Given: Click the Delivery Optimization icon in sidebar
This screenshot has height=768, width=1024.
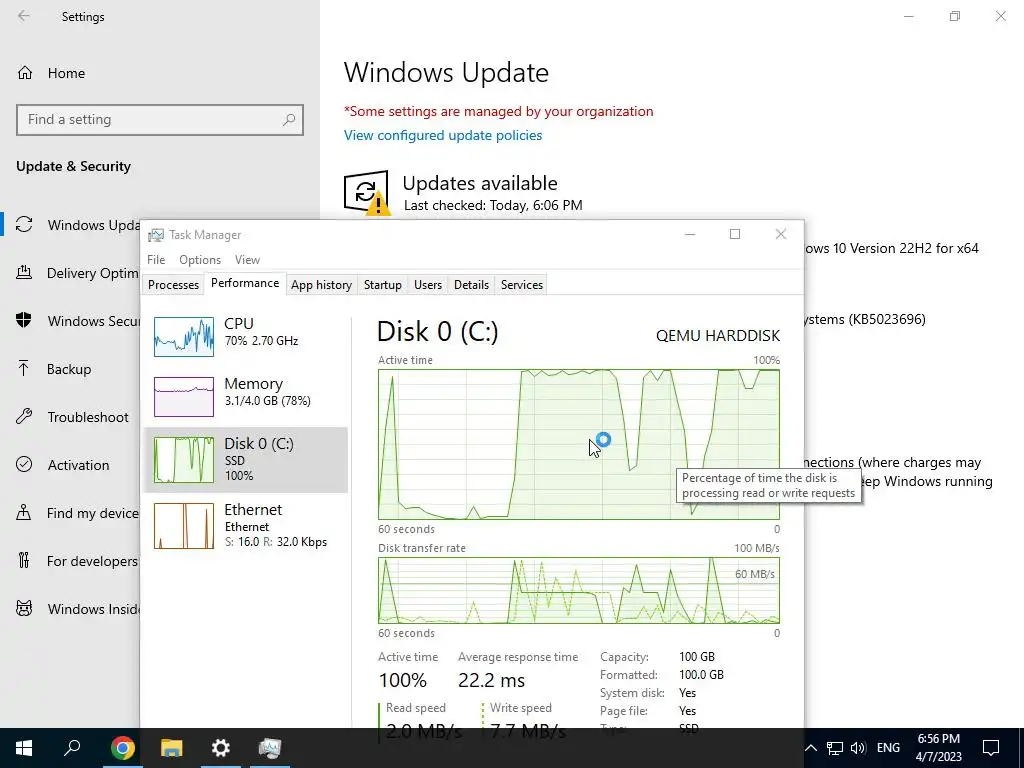Looking at the screenshot, I should 24,272.
